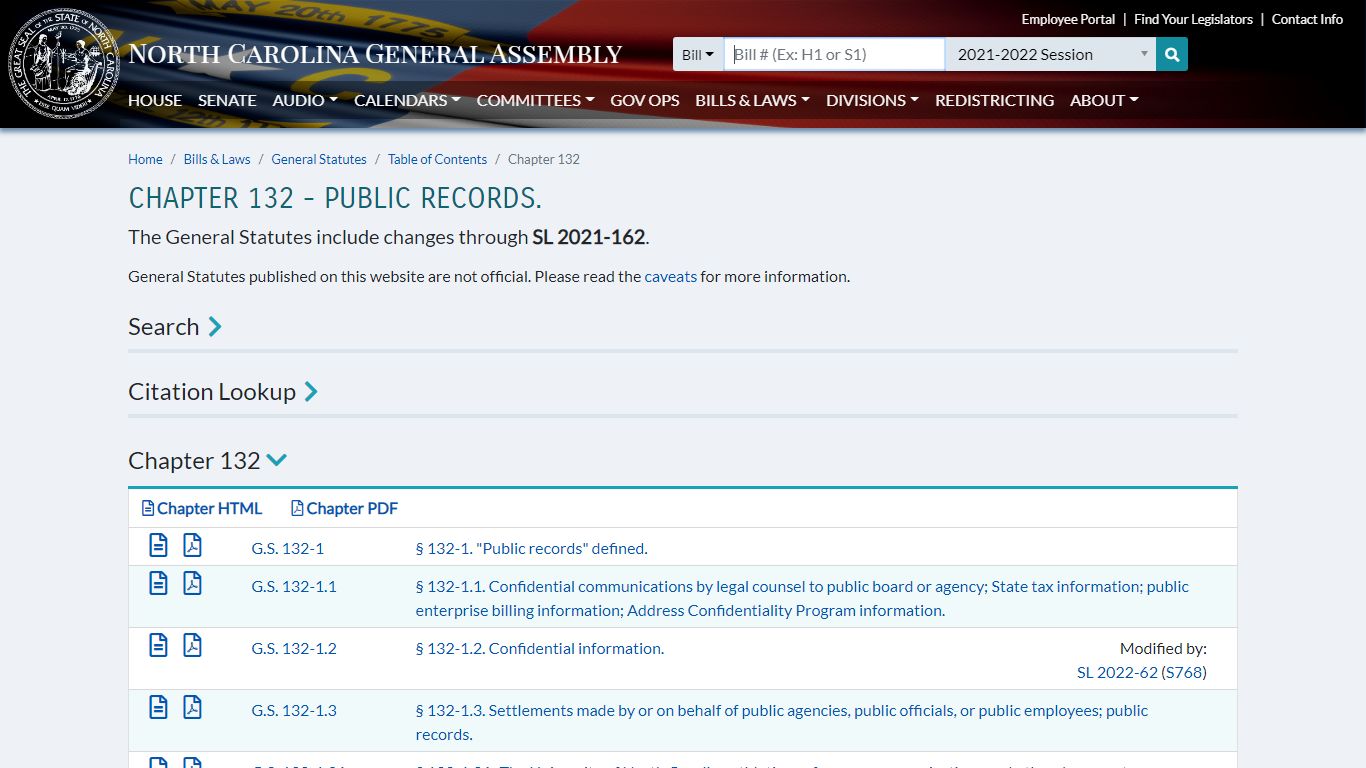Open HTML document icon for G.S. 132-1.1
The width and height of the screenshot is (1366, 768).
[158, 583]
